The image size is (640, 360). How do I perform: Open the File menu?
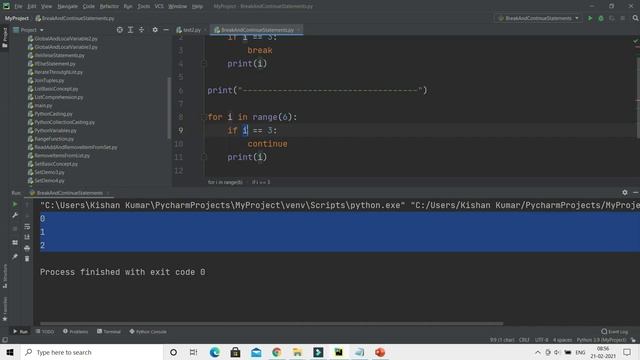[x=18, y=6]
